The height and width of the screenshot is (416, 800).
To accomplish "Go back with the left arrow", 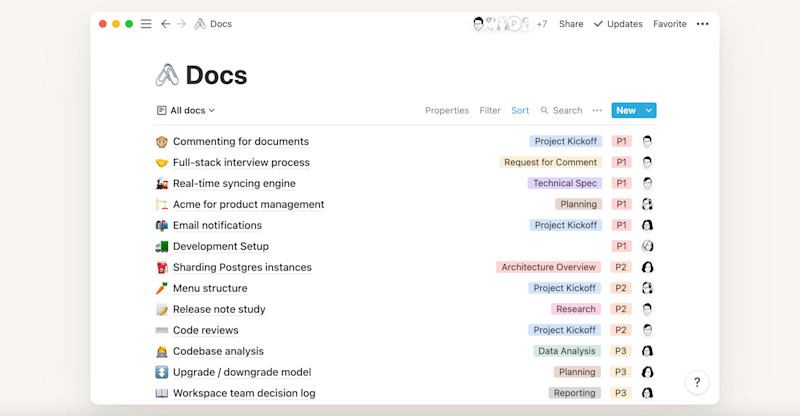I will point(165,24).
